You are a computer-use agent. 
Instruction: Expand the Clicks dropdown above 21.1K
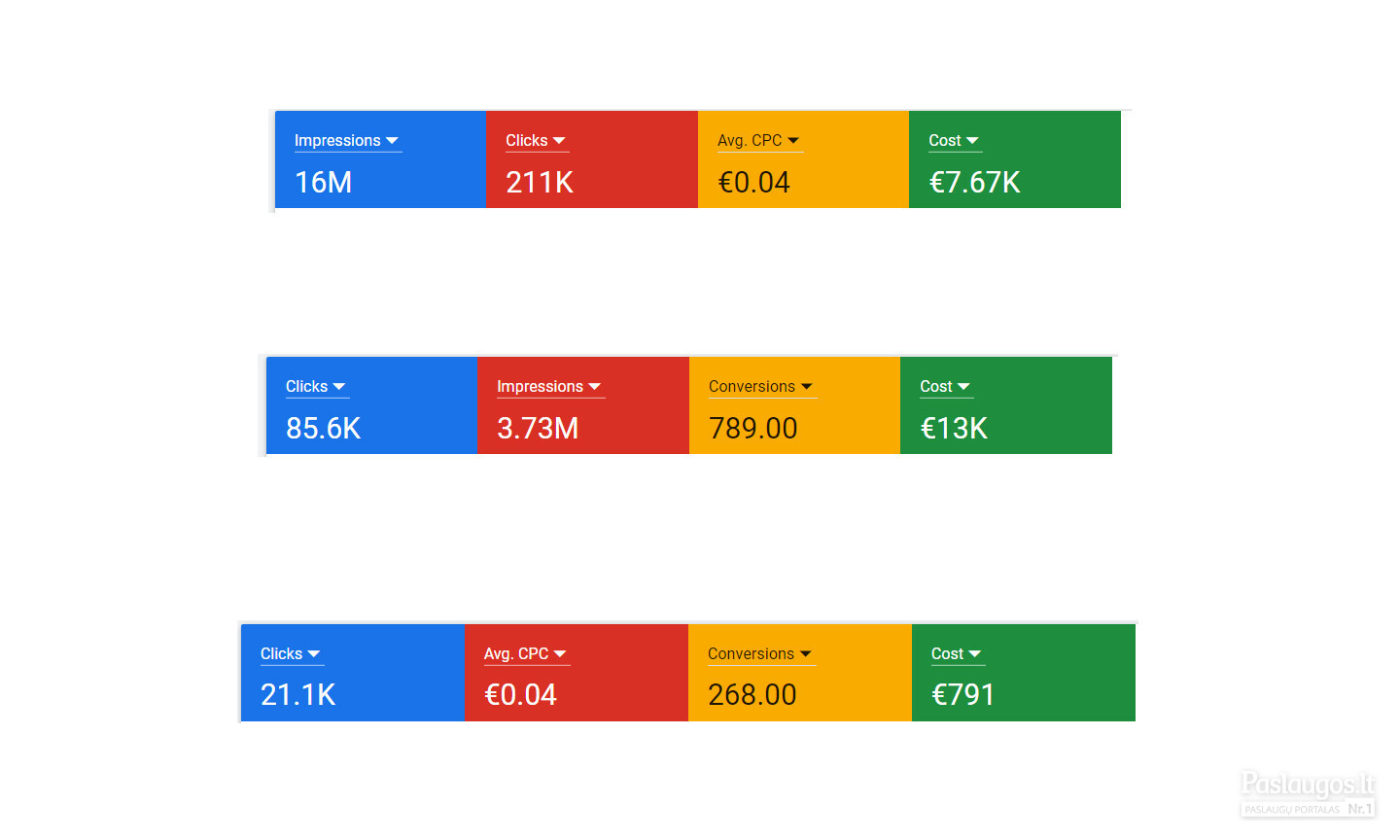point(291,654)
